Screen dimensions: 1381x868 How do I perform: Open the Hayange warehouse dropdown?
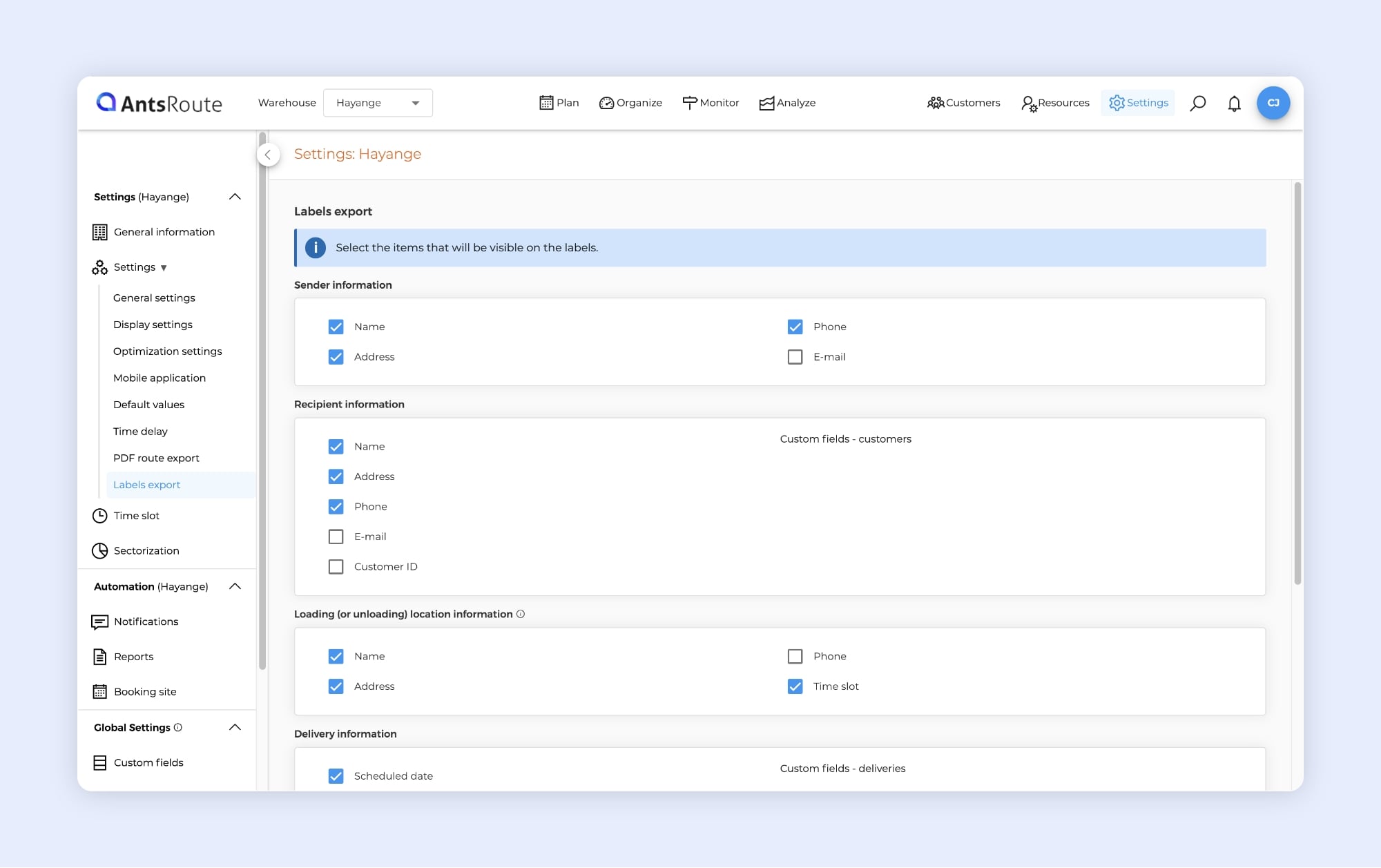378,103
